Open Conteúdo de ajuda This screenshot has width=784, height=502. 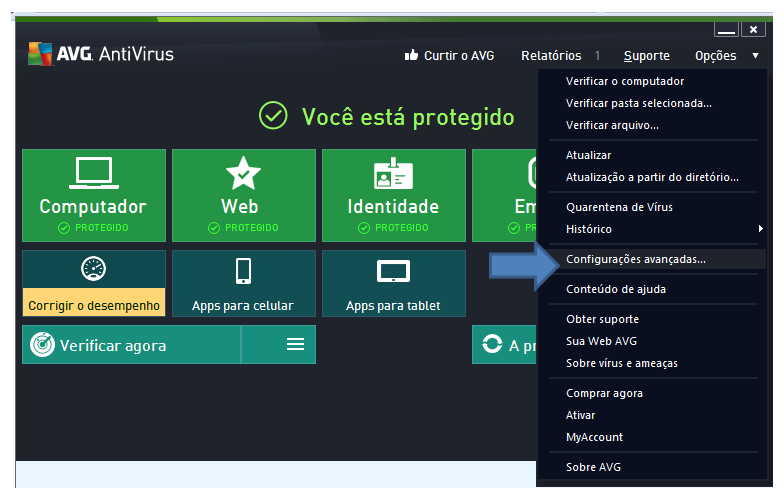point(616,289)
